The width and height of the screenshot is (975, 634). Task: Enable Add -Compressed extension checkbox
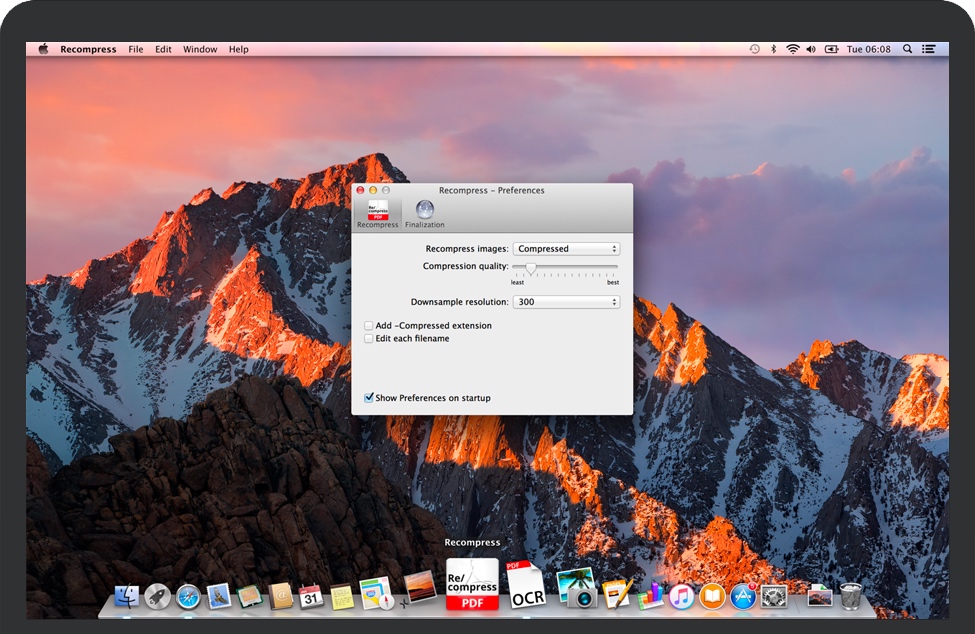pyautogui.click(x=369, y=326)
